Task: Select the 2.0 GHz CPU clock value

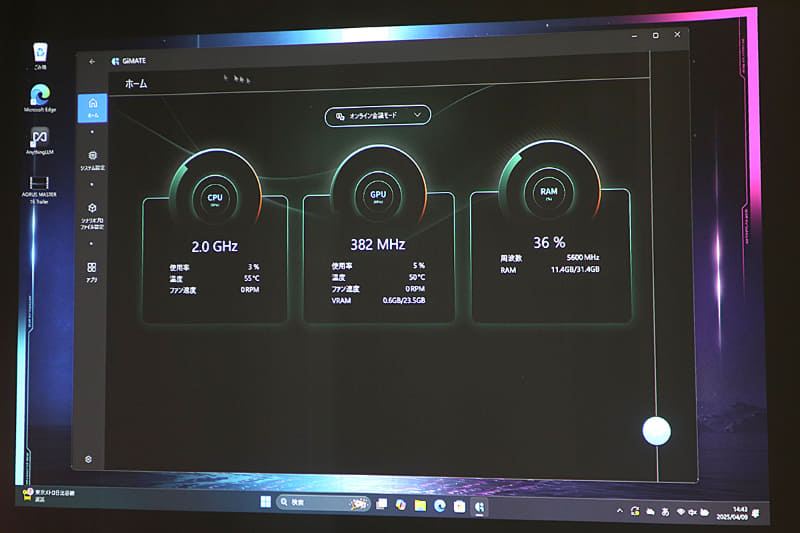Action: point(214,247)
